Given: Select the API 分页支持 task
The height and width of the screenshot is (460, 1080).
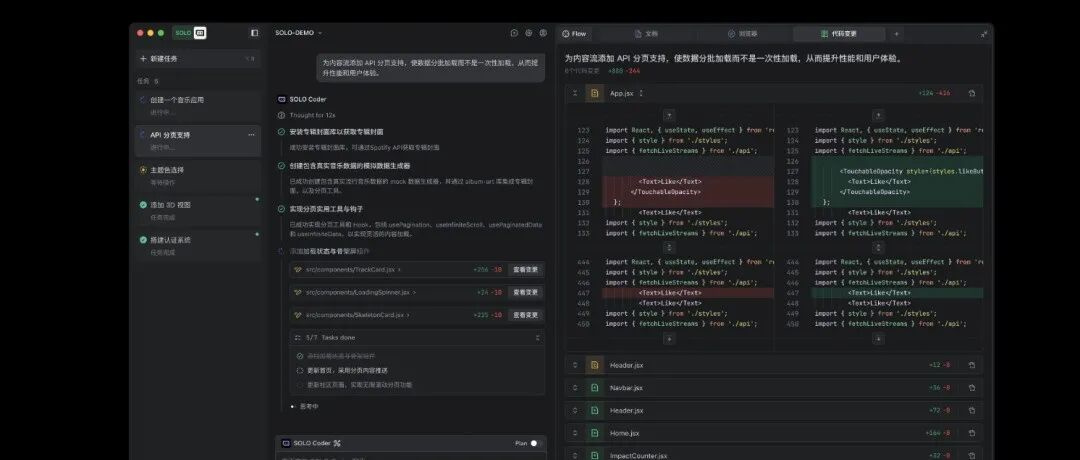Looking at the screenshot, I should pos(198,140).
